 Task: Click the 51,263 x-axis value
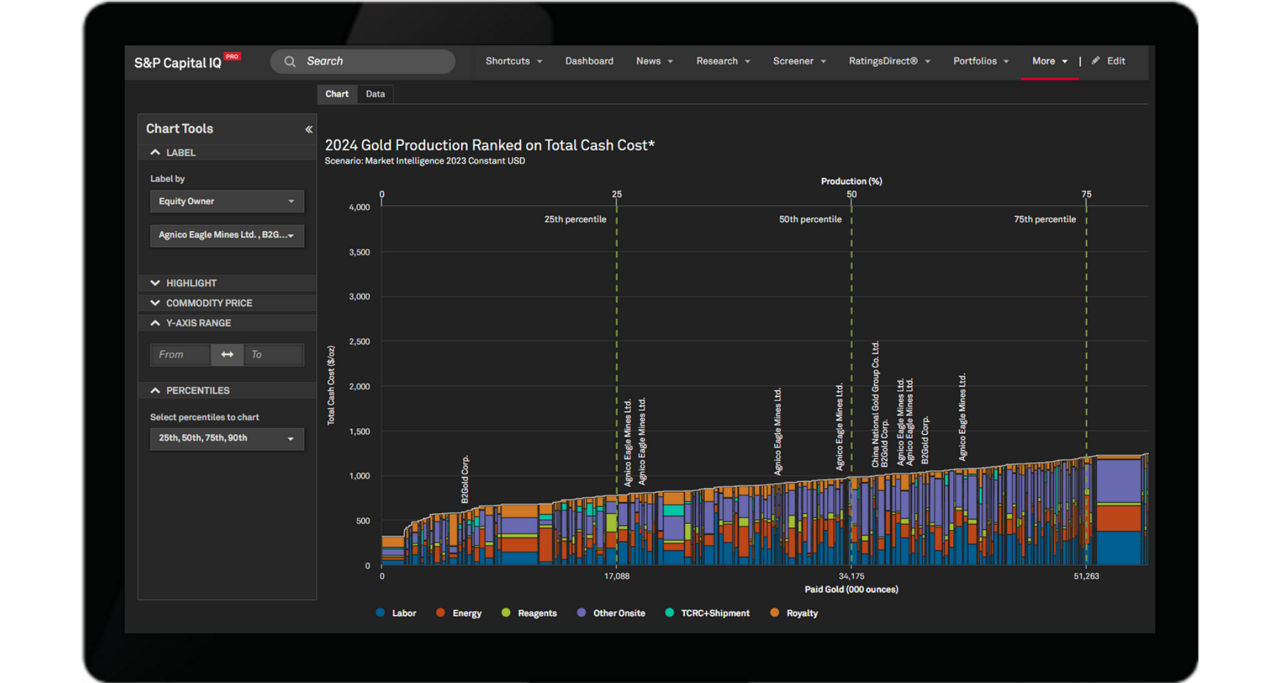[x=1086, y=576]
